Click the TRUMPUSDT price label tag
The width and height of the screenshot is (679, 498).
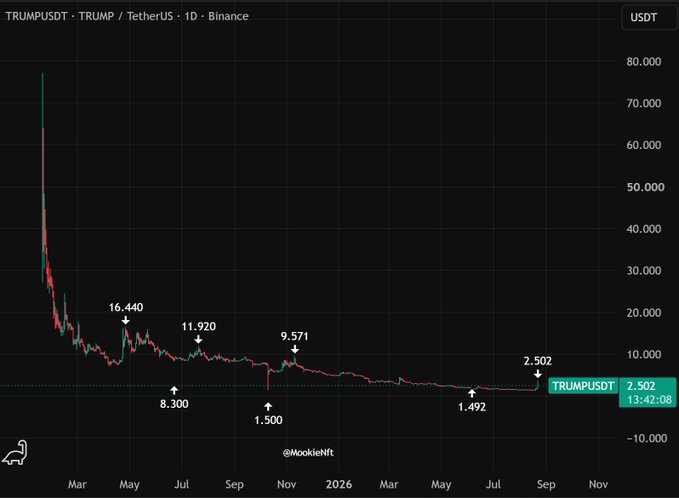[583, 386]
